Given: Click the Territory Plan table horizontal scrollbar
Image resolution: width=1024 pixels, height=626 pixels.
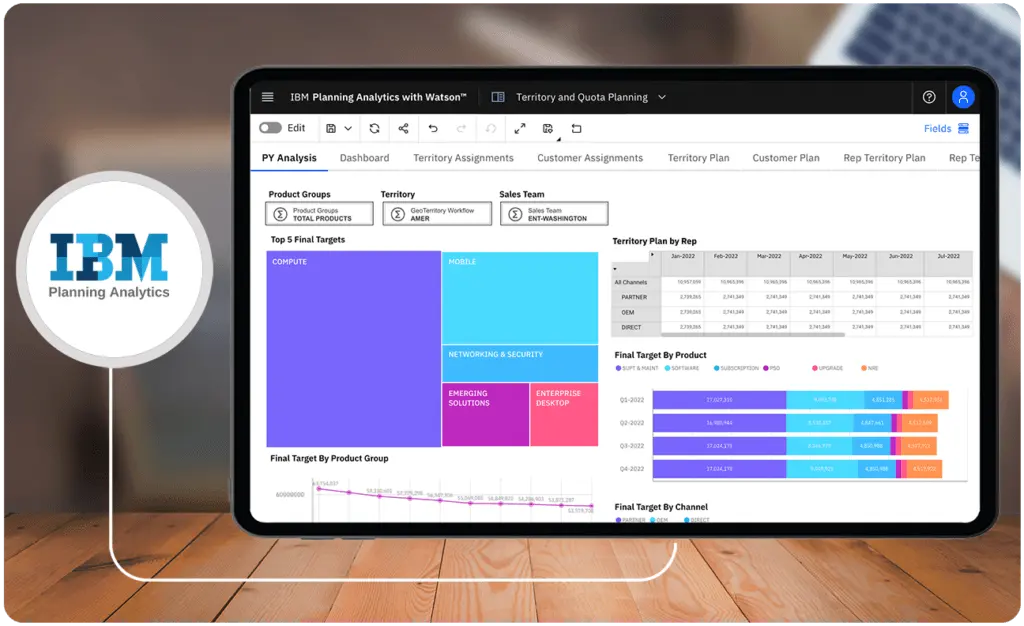Looking at the screenshot, I should pyautogui.click(x=753, y=335).
